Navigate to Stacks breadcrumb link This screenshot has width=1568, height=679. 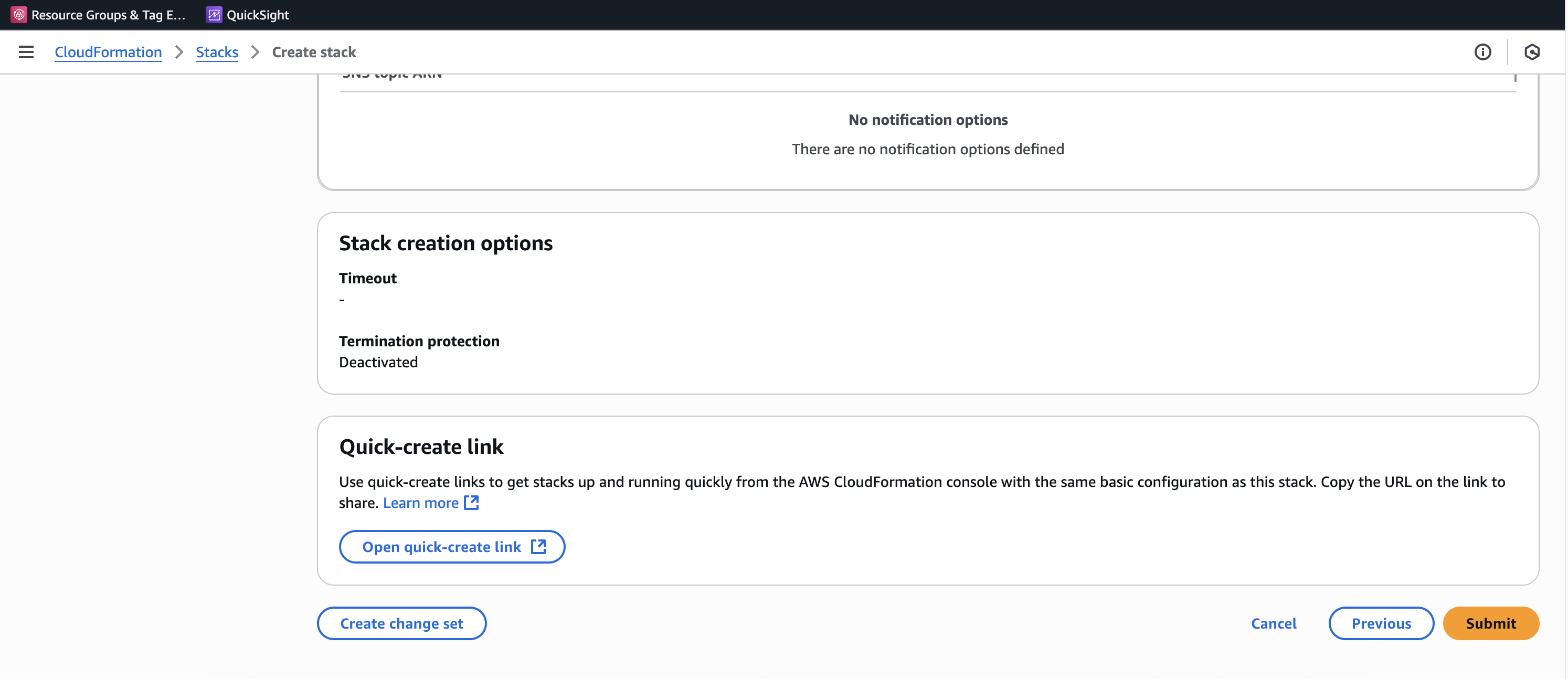217,52
